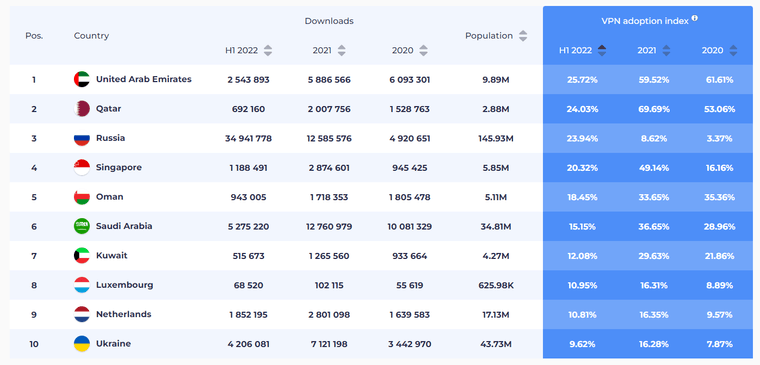760x365 pixels.
Task: Click the VPN adoption index header text
Action: pyautogui.click(x=645, y=21)
